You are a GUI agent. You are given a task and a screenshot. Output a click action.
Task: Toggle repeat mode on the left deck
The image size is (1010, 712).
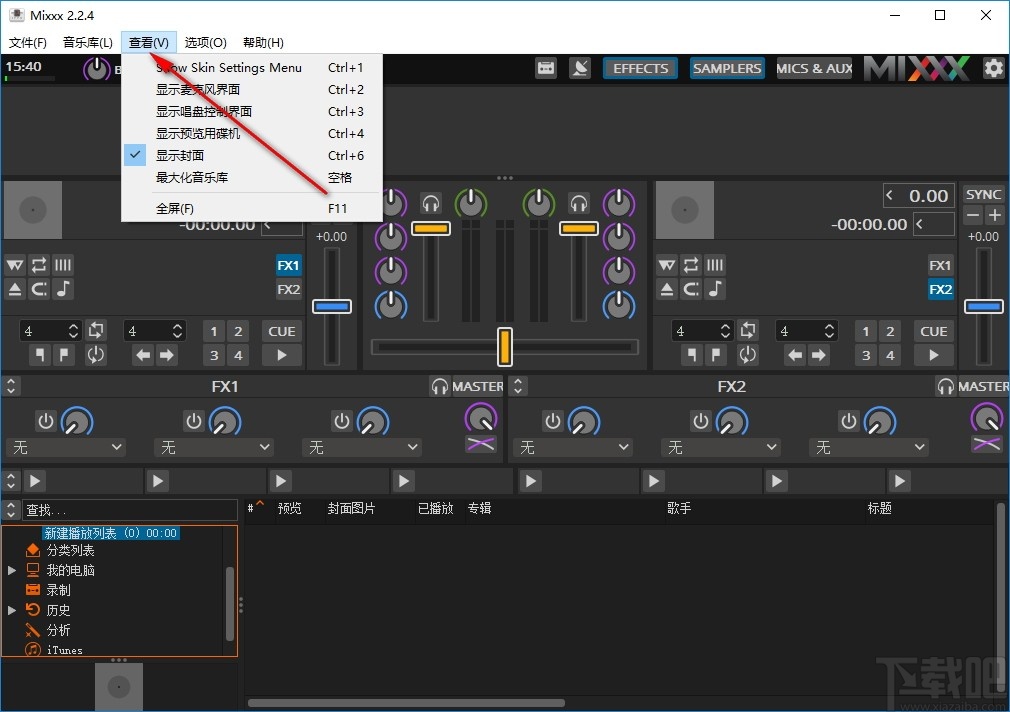(x=39, y=265)
